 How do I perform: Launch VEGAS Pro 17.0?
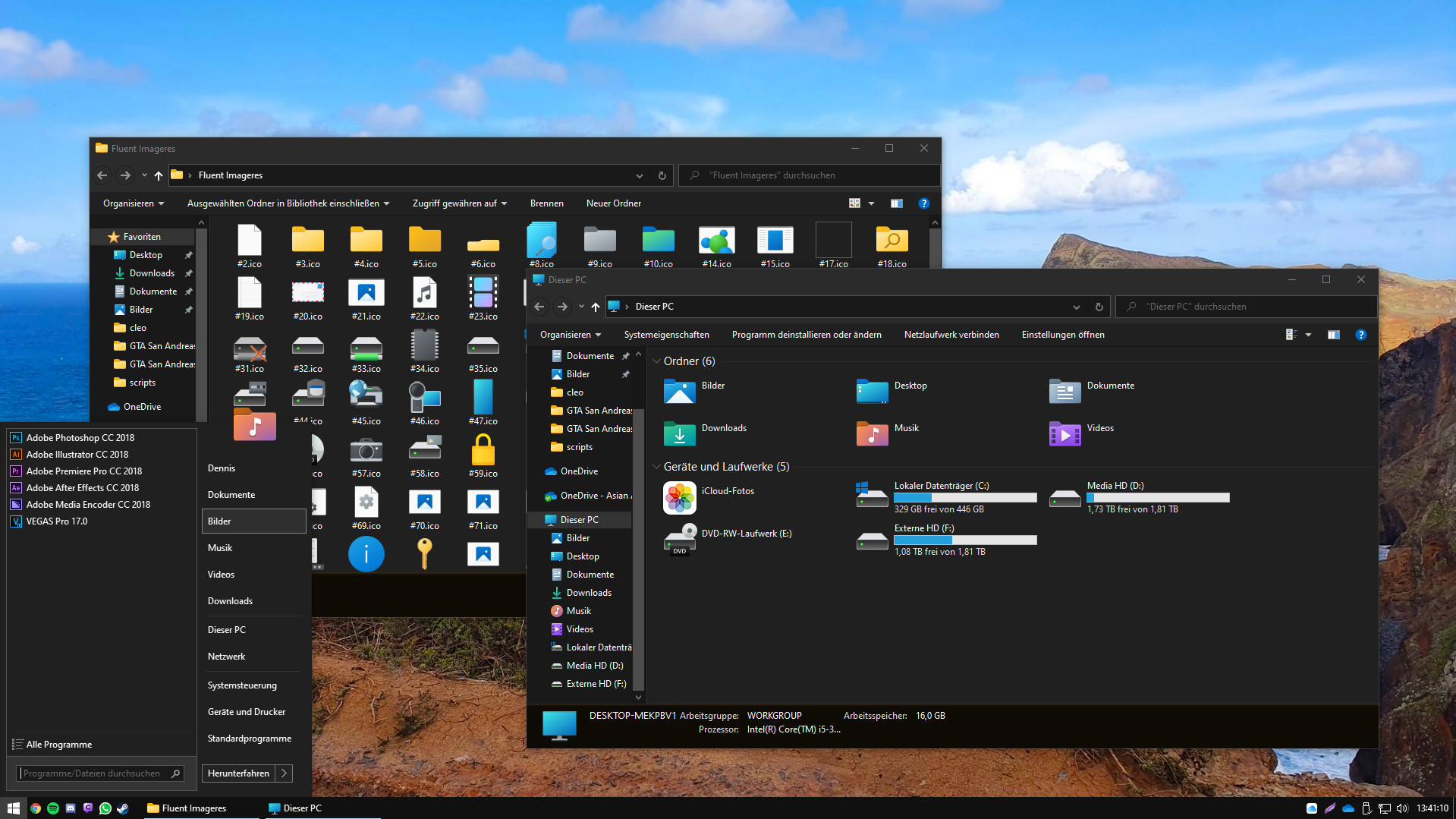pos(55,521)
